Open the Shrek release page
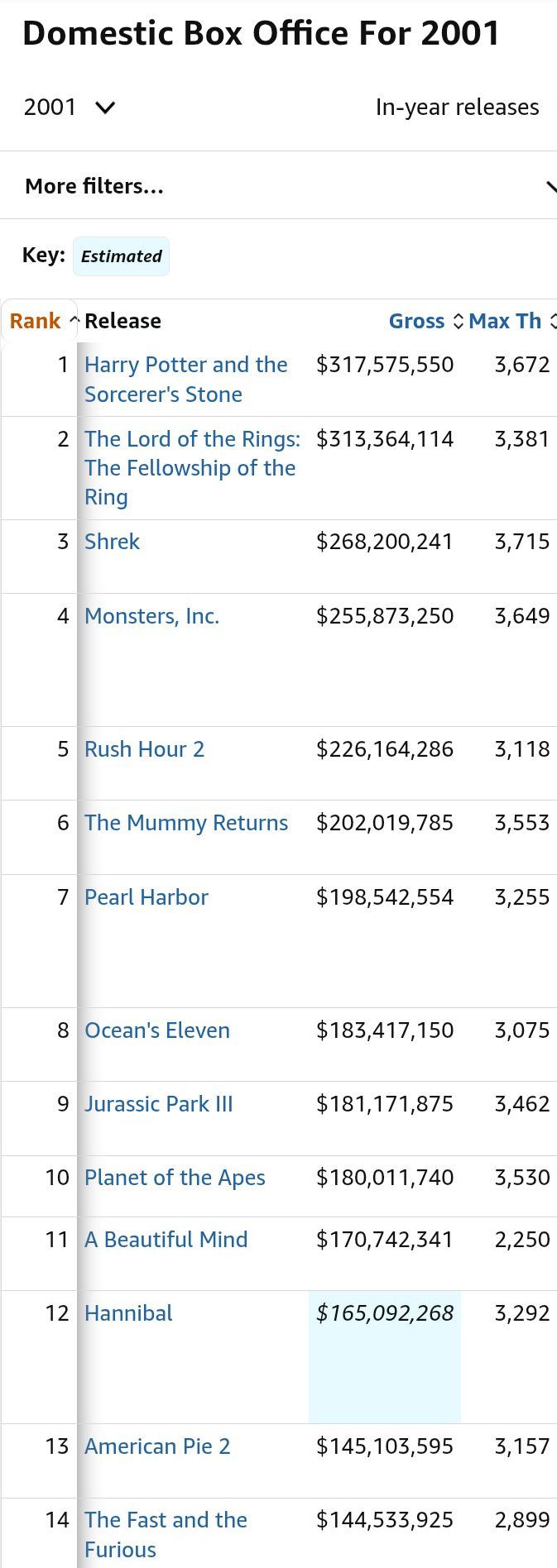Viewport: 557px width, 1568px height. tap(112, 542)
